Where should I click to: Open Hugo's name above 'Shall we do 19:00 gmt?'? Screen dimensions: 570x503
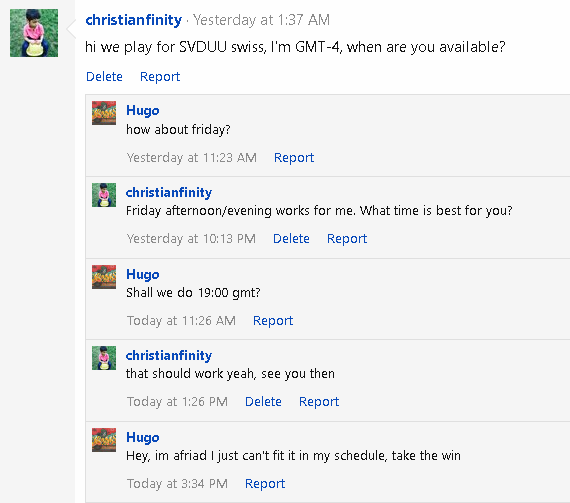(142, 274)
